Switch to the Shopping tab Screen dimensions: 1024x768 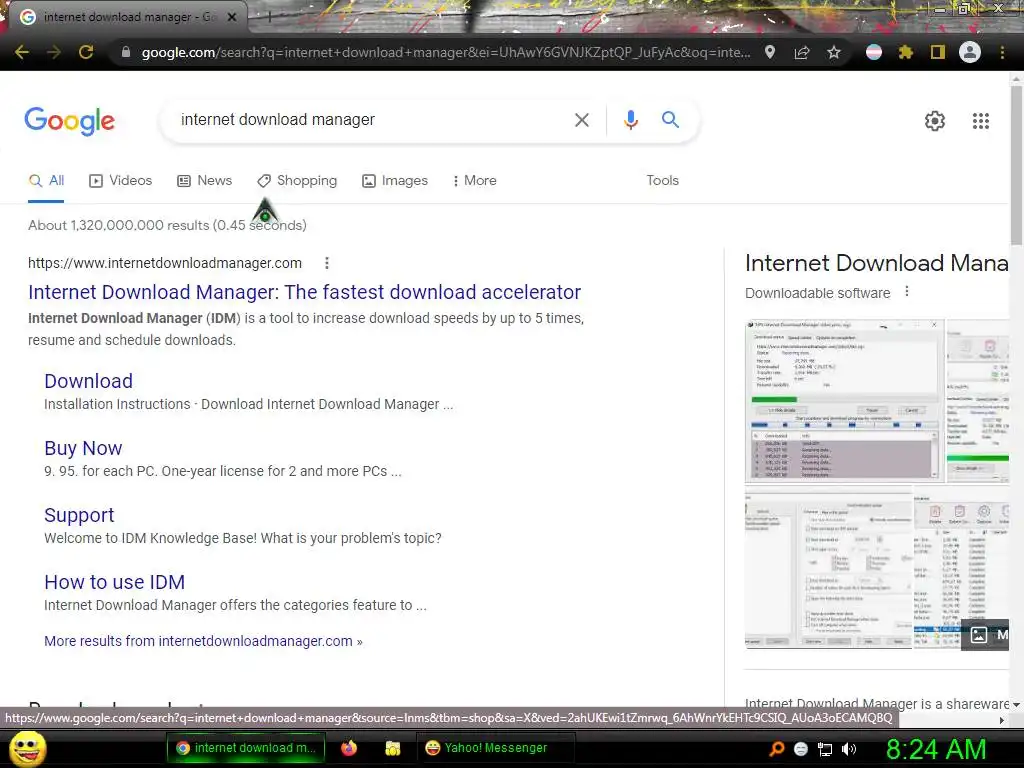[x=297, y=181]
